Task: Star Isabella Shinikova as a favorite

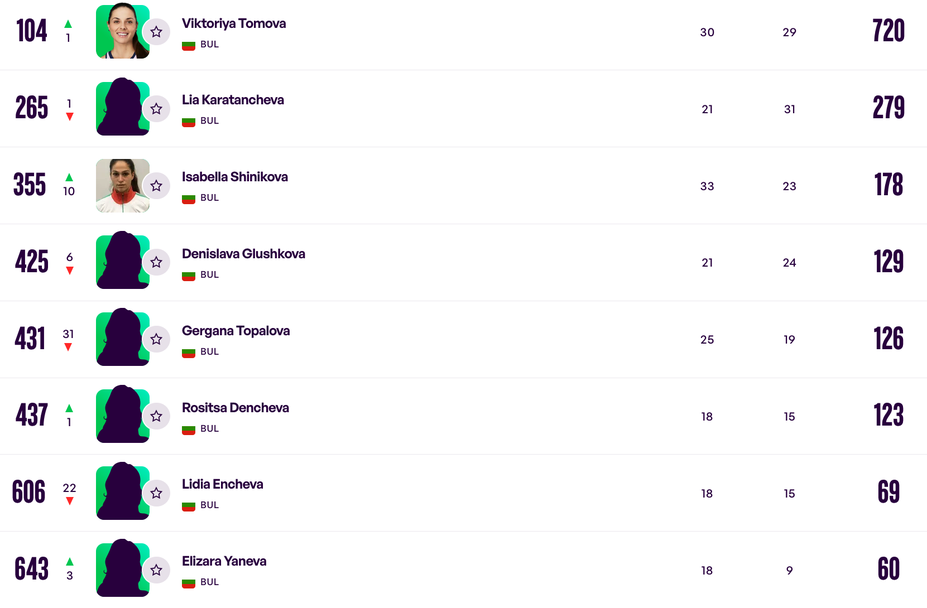Action: pyautogui.click(x=156, y=186)
